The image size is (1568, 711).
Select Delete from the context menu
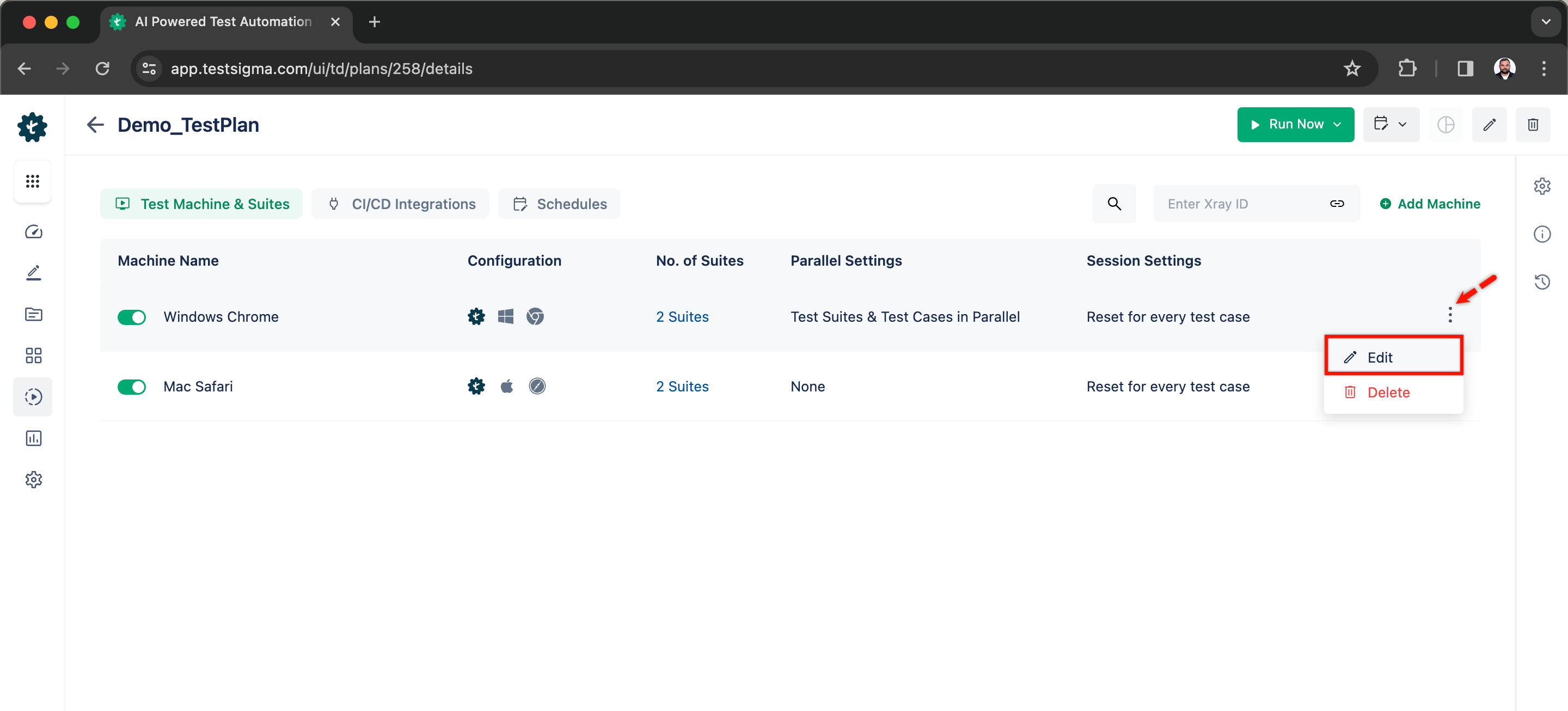tap(1393, 393)
